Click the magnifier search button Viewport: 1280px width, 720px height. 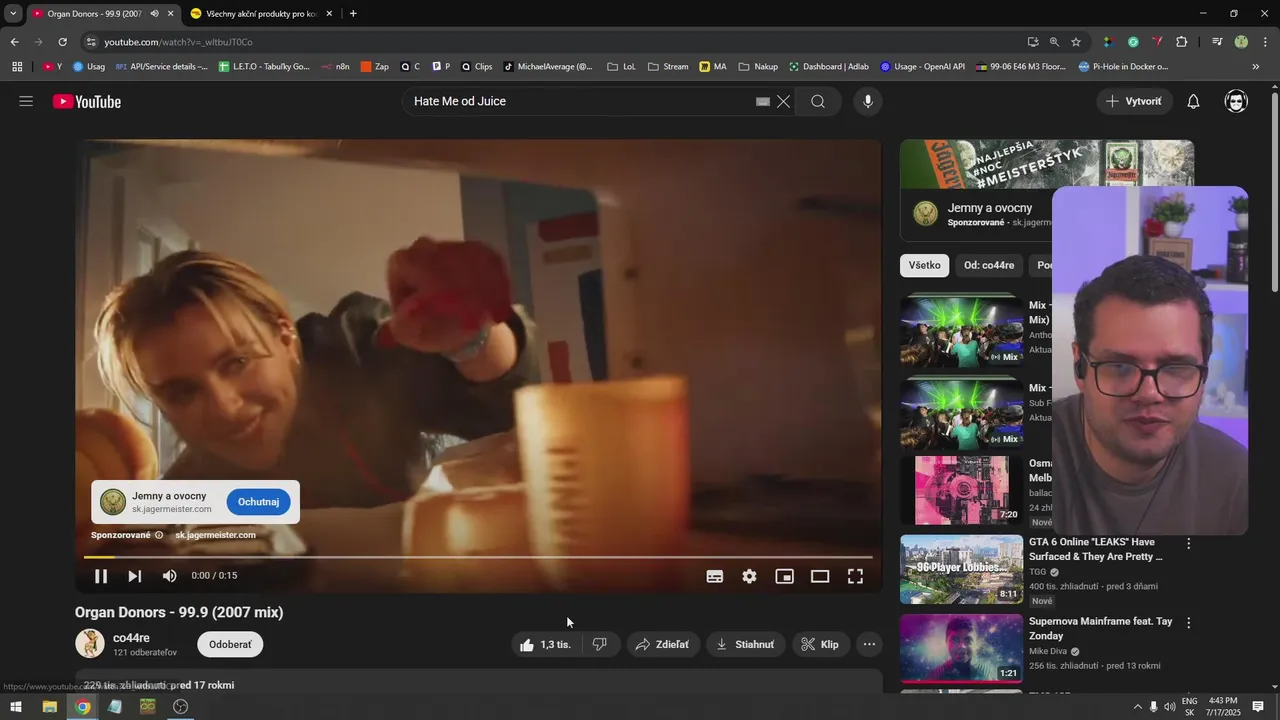[818, 101]
